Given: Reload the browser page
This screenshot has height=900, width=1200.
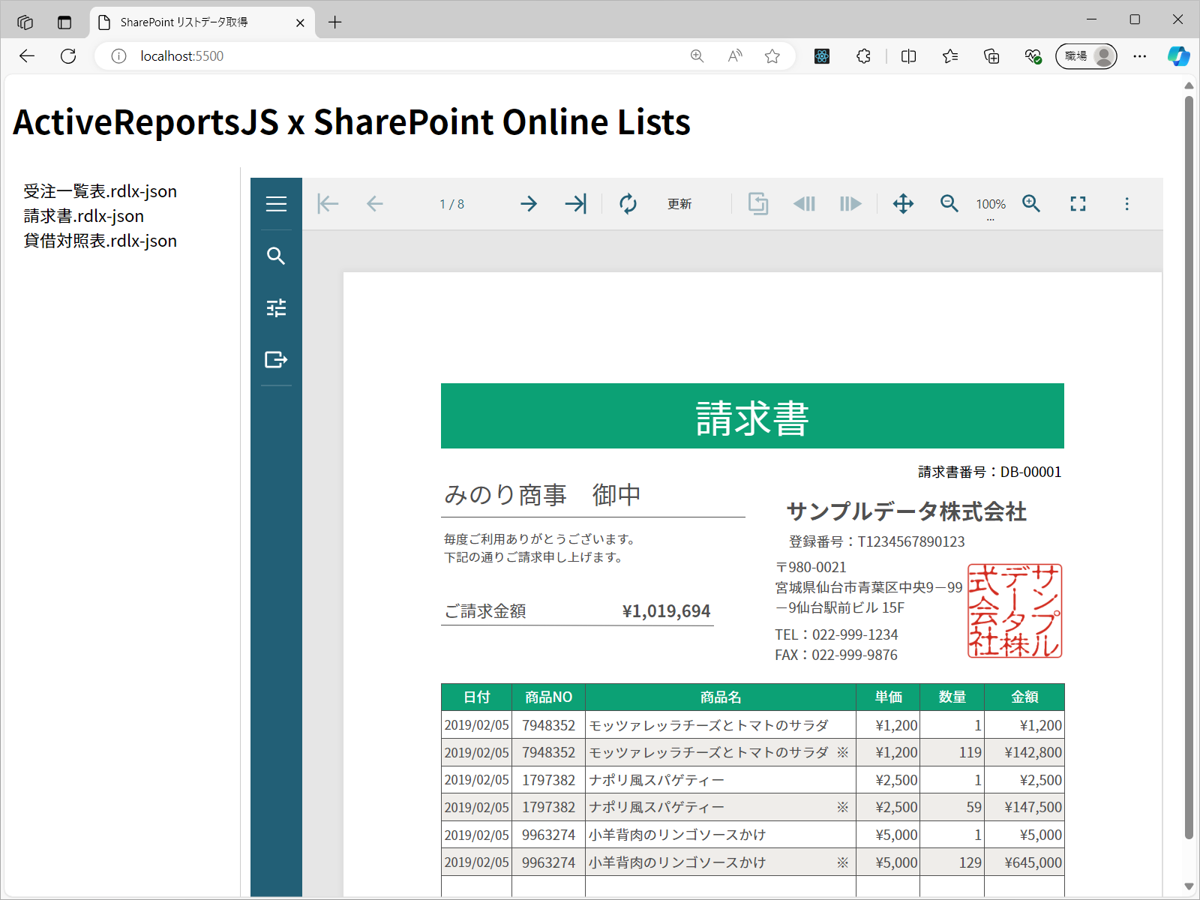Looking at the screenshot, I should pyautogui.click(x=68, y=56).
